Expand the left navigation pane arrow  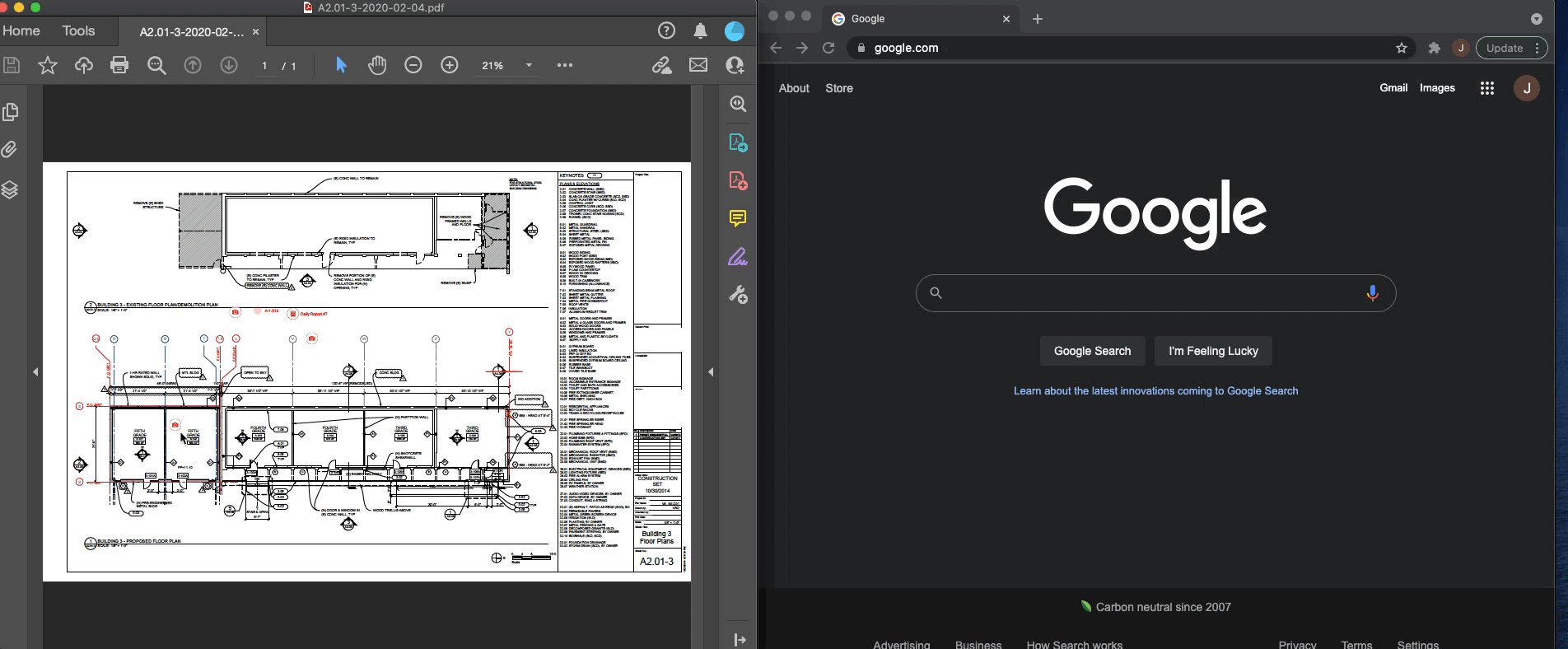[x=35, y=372]
